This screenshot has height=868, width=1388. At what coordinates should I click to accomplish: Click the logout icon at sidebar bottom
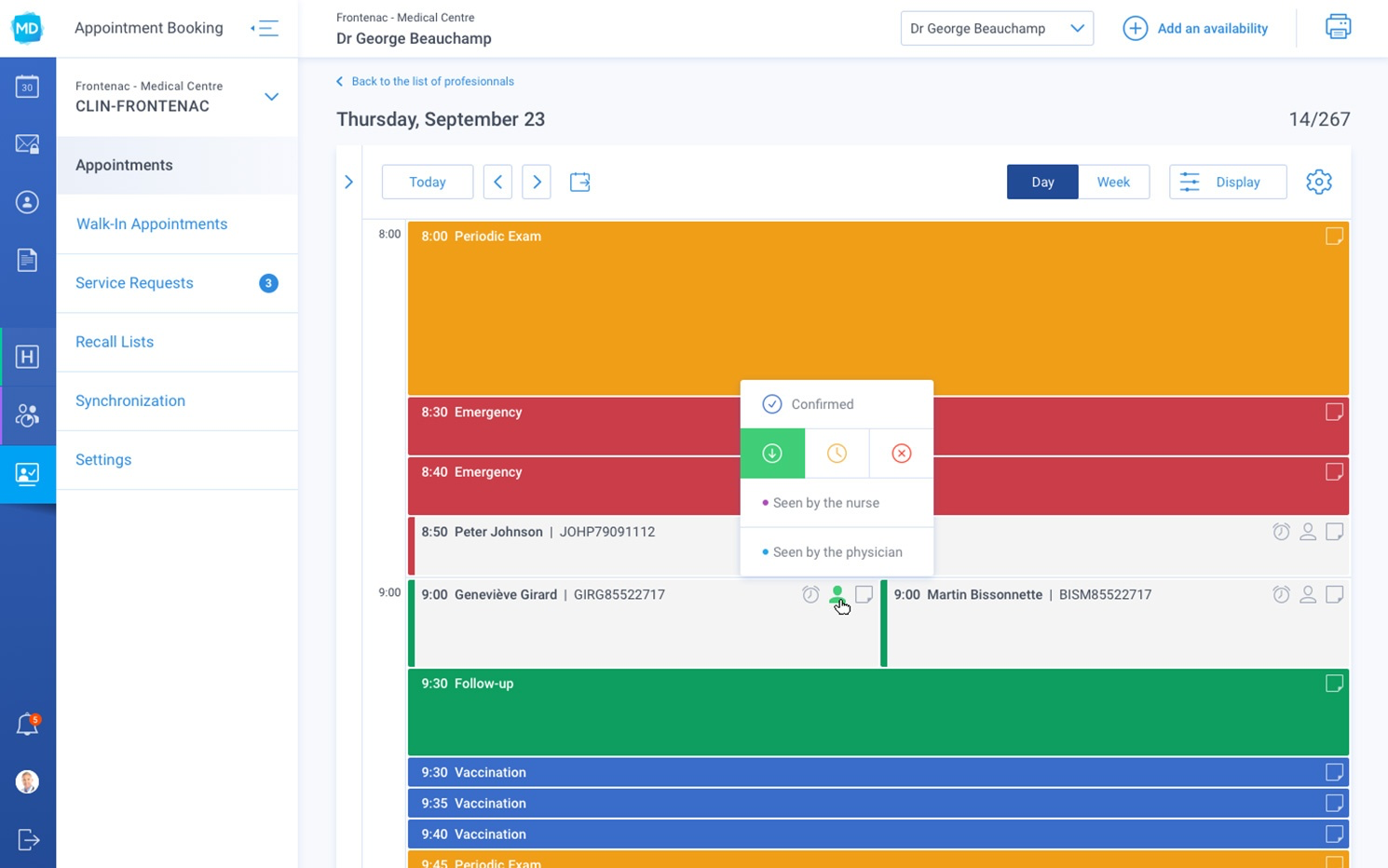28,839
